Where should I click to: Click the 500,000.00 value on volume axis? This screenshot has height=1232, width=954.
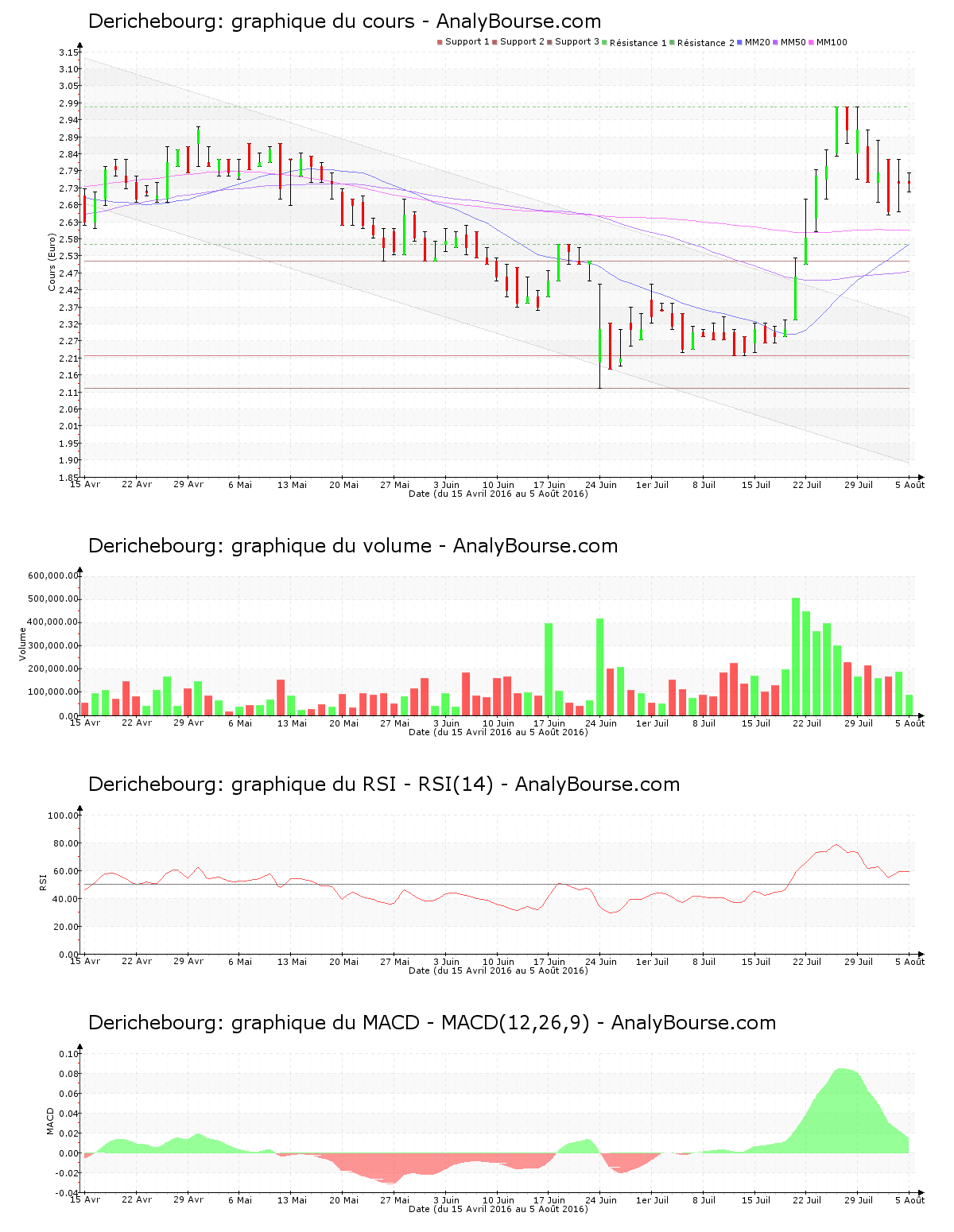(x=53, y=599)
